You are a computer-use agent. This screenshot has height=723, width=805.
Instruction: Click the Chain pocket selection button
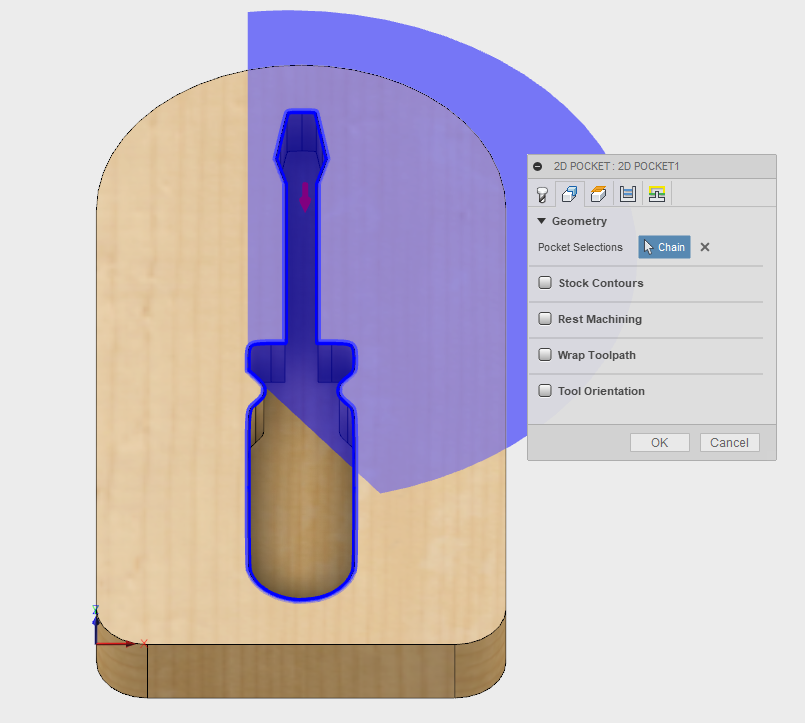664,247
